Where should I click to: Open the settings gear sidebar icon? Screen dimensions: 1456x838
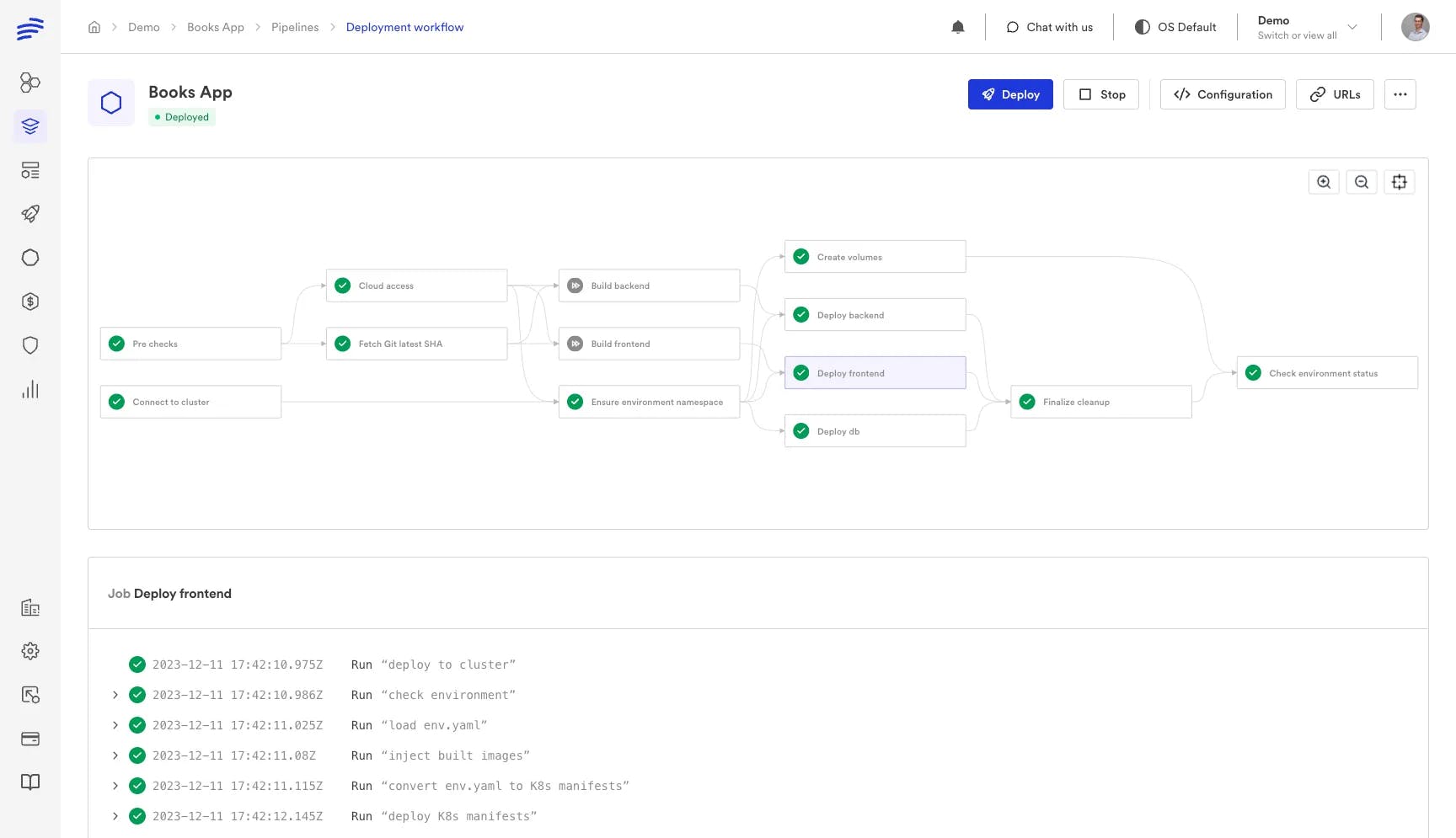click(30, 651)
